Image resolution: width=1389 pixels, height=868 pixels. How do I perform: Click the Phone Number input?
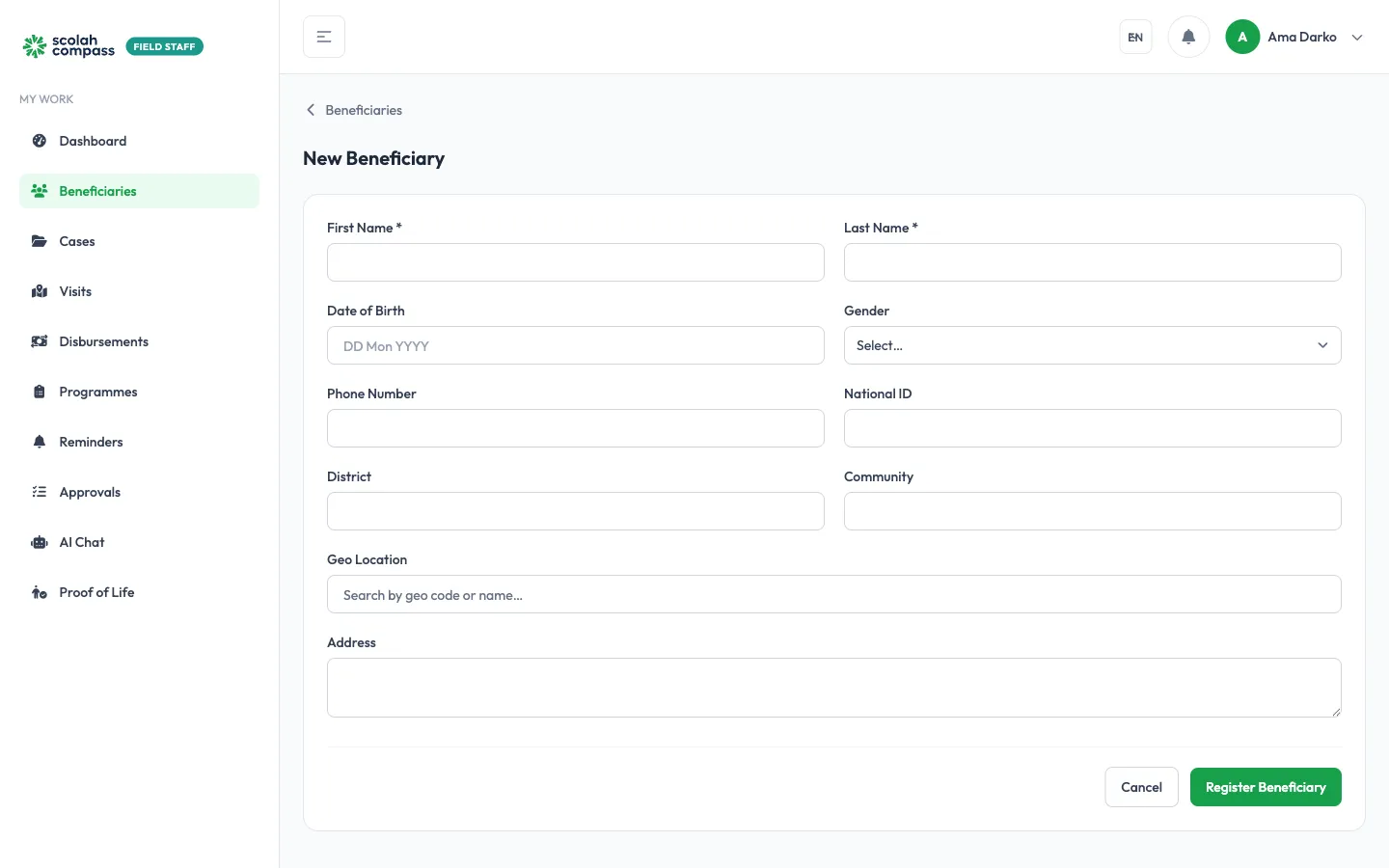point(575,428)
